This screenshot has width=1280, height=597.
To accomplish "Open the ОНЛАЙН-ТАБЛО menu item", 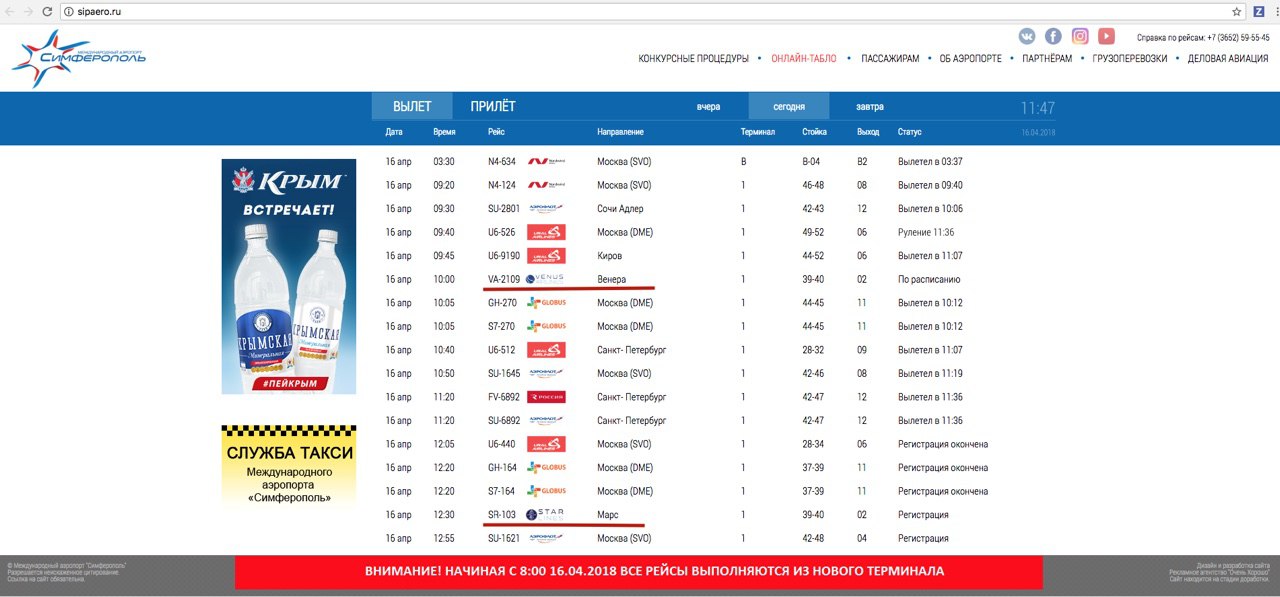I will 804,59.
